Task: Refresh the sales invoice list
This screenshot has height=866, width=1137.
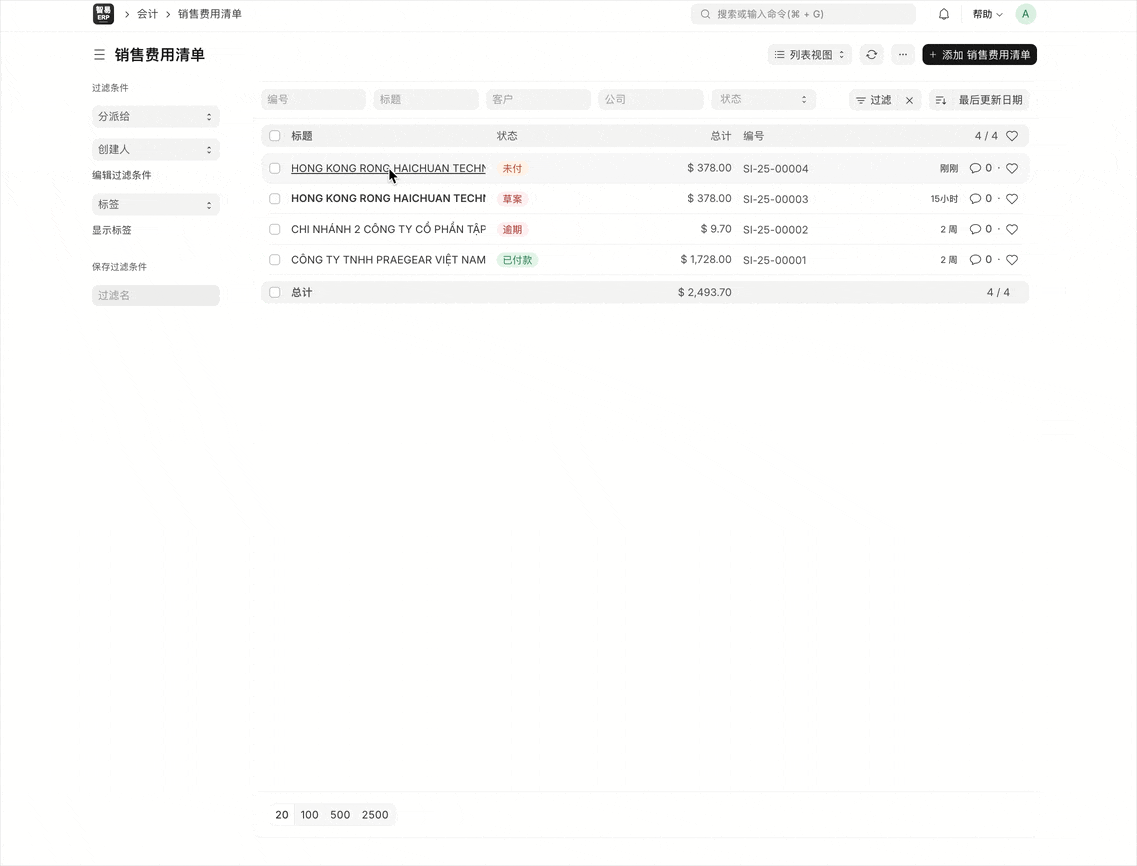Action: point(871,55)
